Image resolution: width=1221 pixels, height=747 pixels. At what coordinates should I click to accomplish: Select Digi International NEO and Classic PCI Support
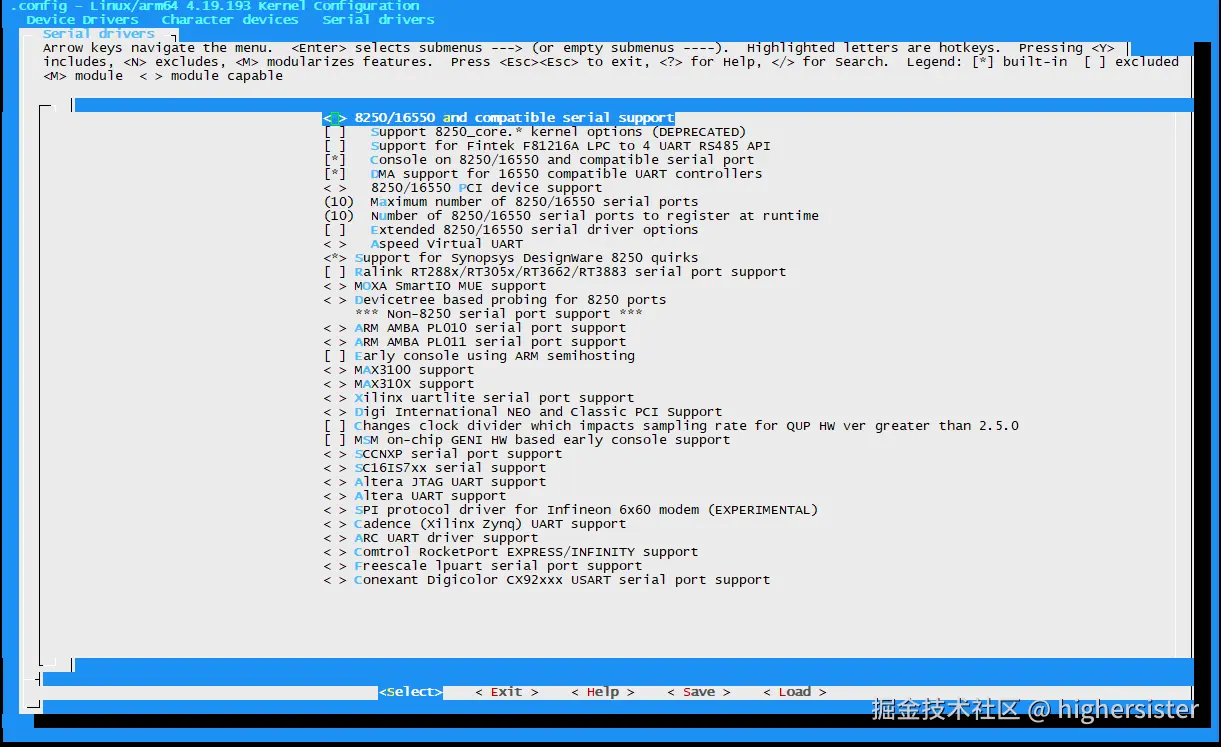coord(522,412)
